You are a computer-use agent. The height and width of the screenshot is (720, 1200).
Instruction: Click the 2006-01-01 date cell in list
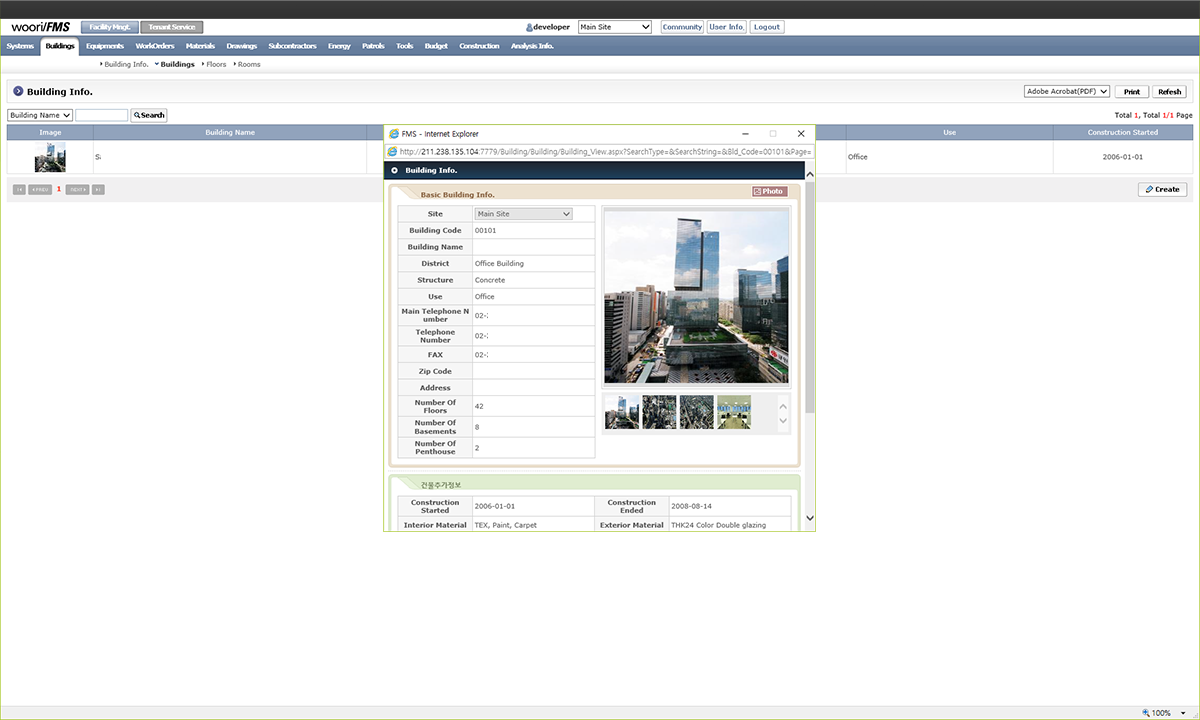[1123, 157]
